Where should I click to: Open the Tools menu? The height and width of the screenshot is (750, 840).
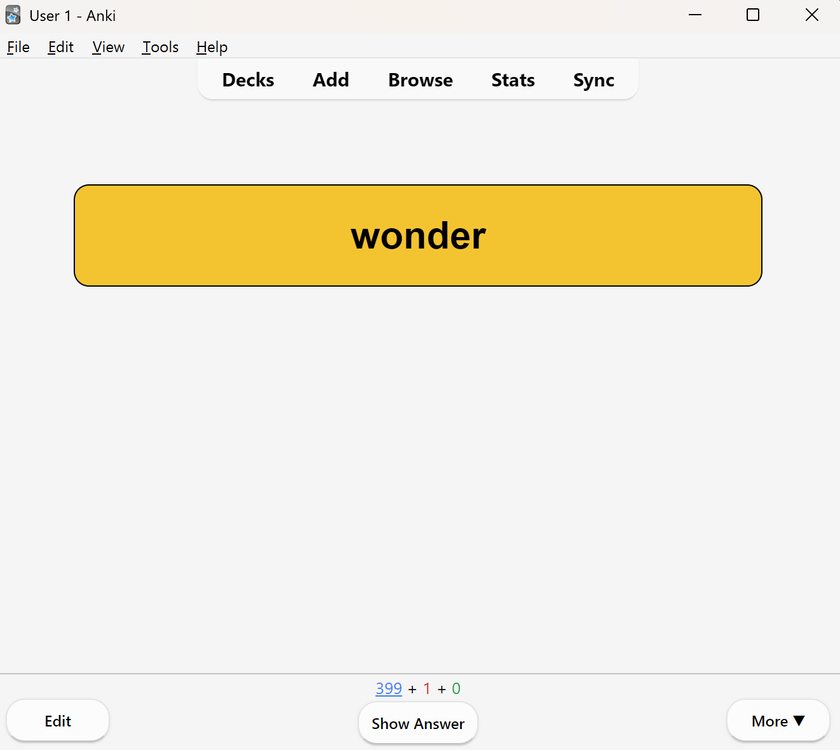point(160,47)
